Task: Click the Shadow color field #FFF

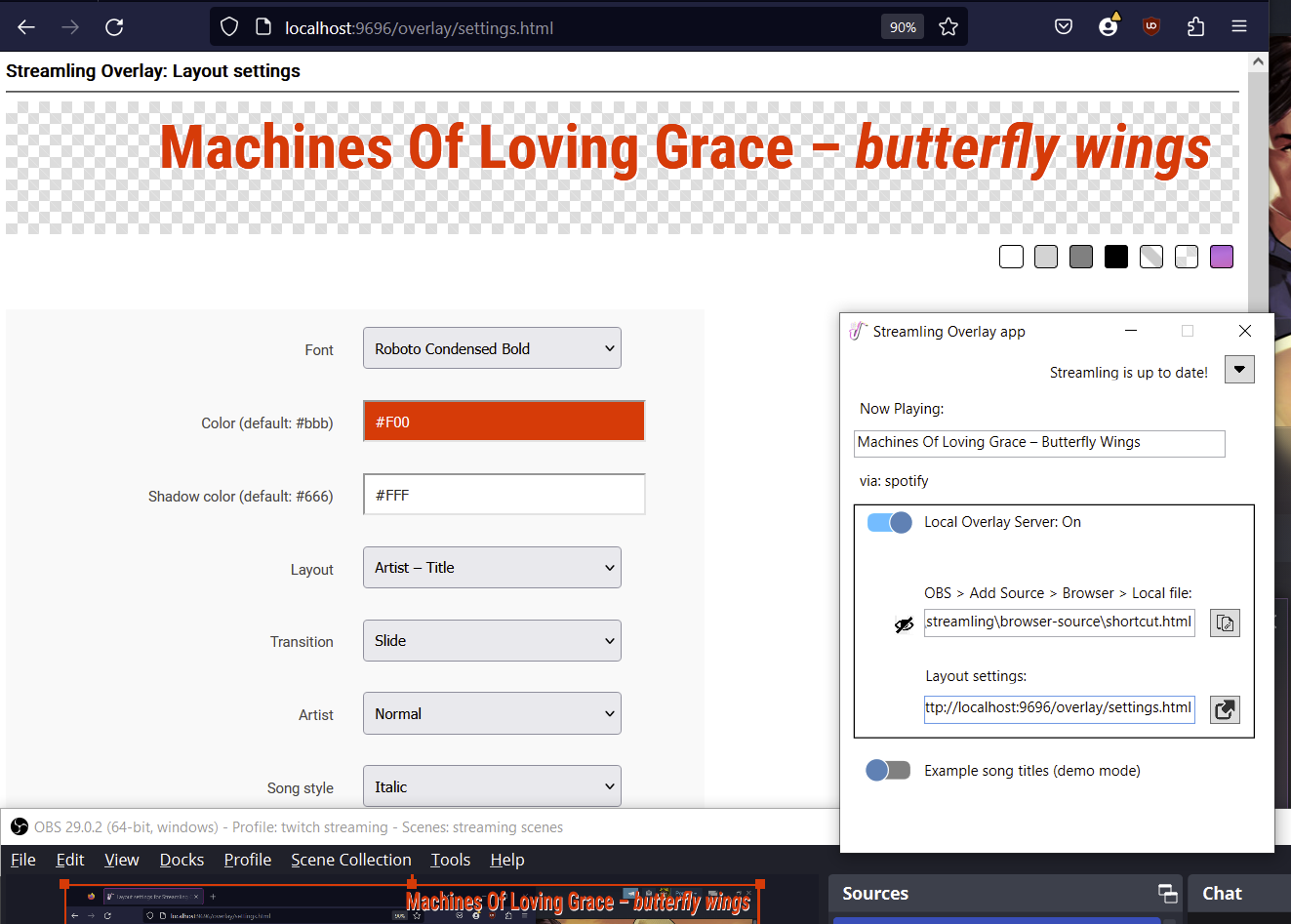Action: coord(504,495)
